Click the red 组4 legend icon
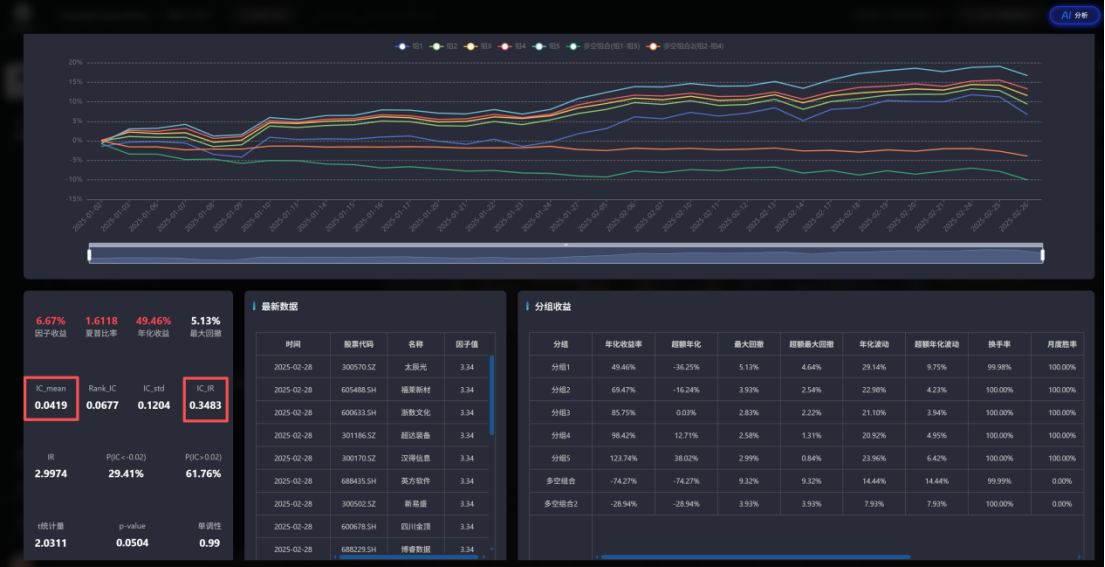 point(506,46)
